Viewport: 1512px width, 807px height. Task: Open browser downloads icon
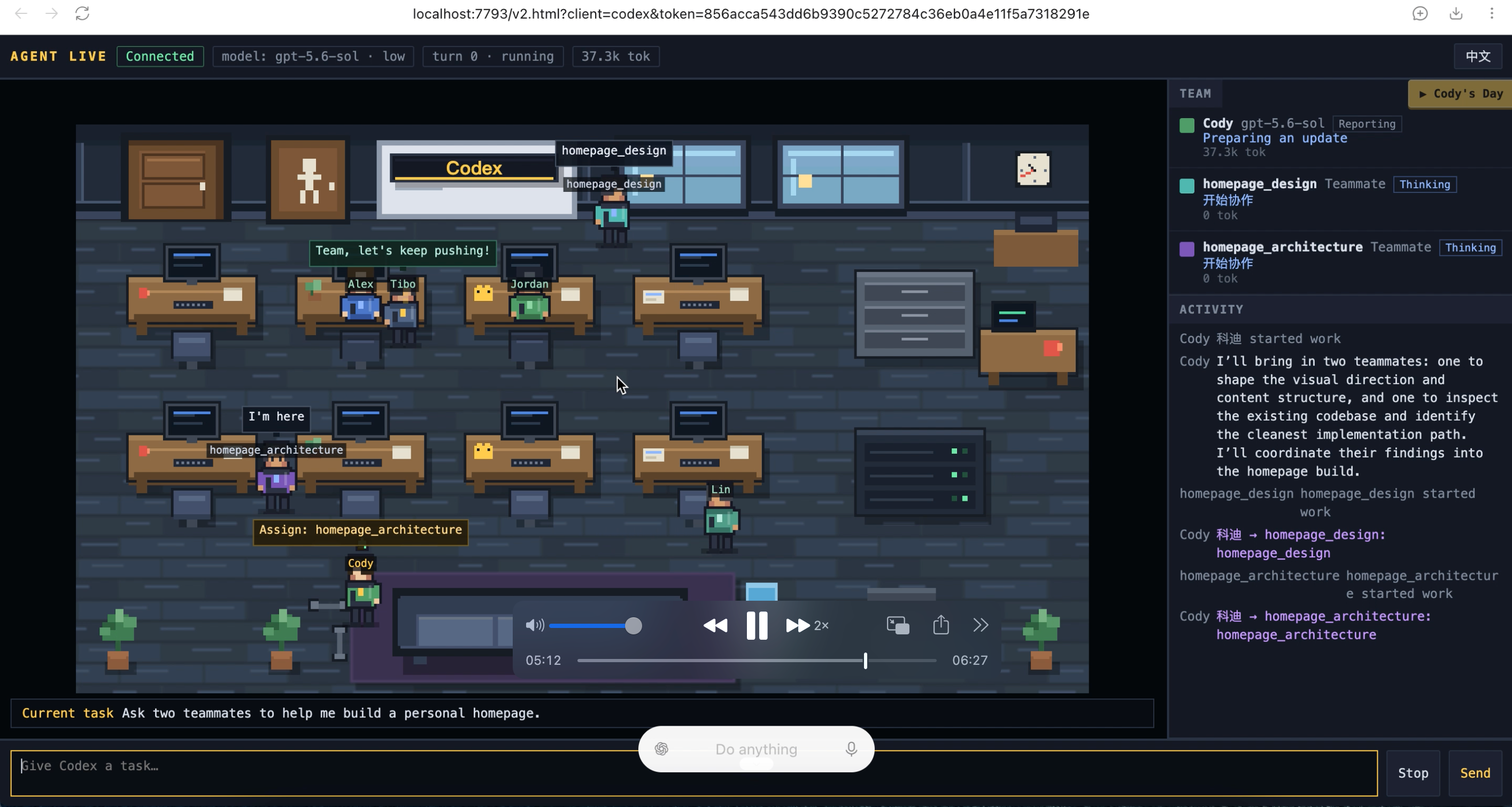(x=1456, y=13)
